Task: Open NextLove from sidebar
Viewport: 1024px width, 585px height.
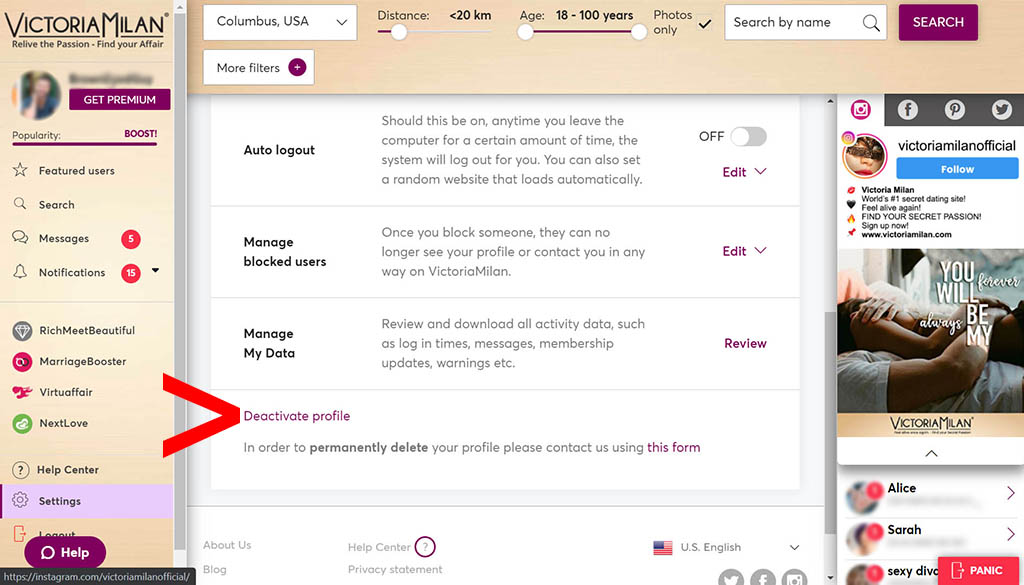Action: (63, 424)
